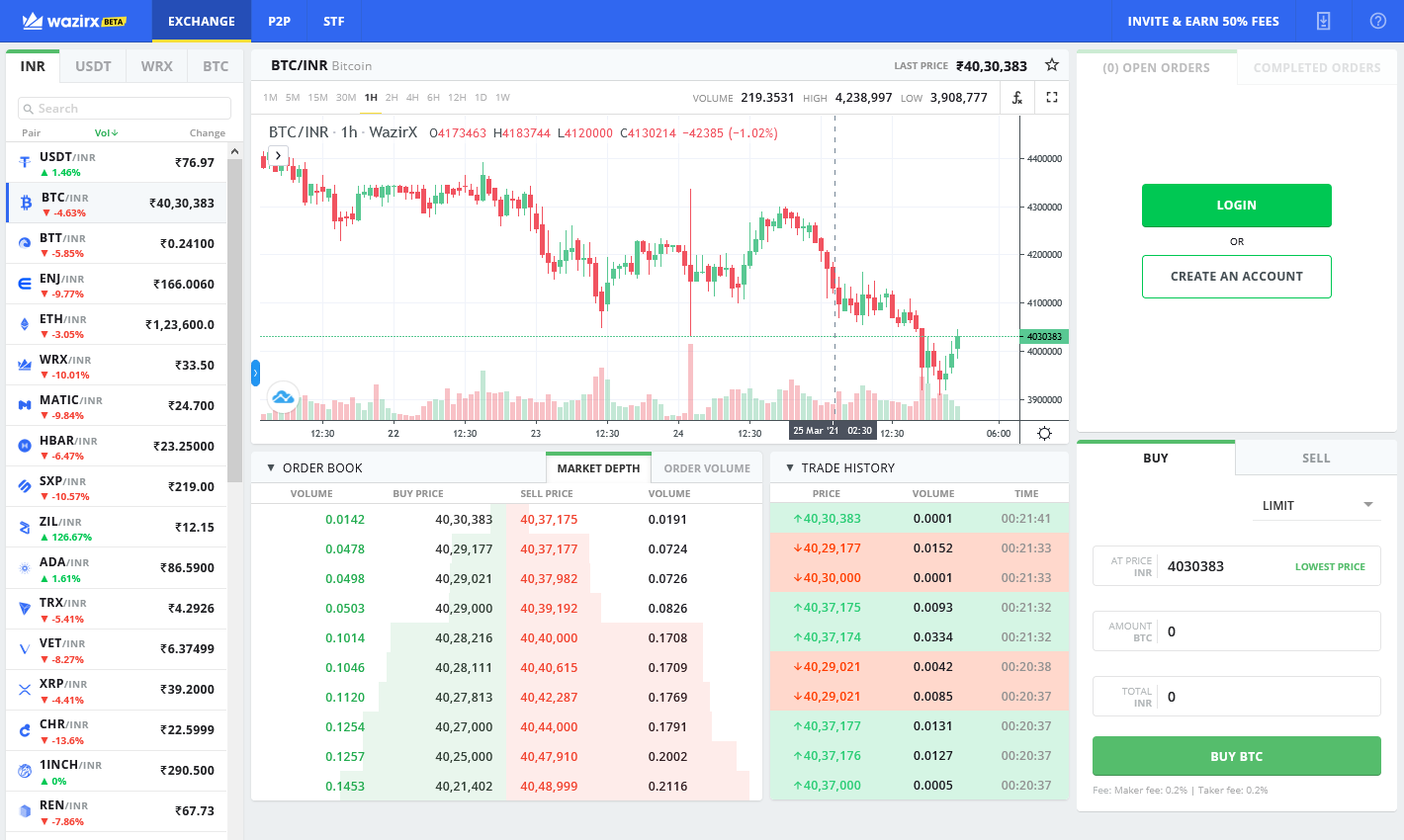Image resolution: width=1404 pixels, height=840 pixels.
Task: Click the green LOGIN button
Action: (x=1236, y=206)
